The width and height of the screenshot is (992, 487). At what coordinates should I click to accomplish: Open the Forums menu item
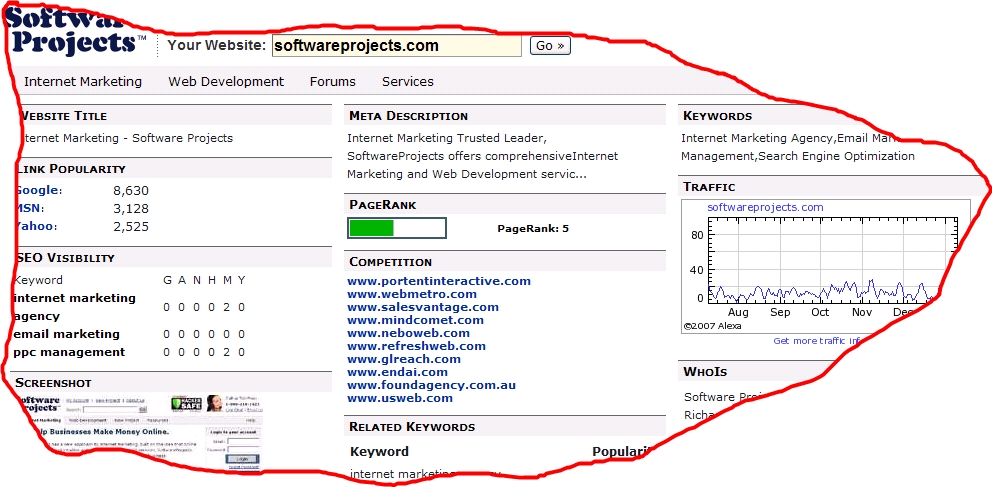point(333,82)
